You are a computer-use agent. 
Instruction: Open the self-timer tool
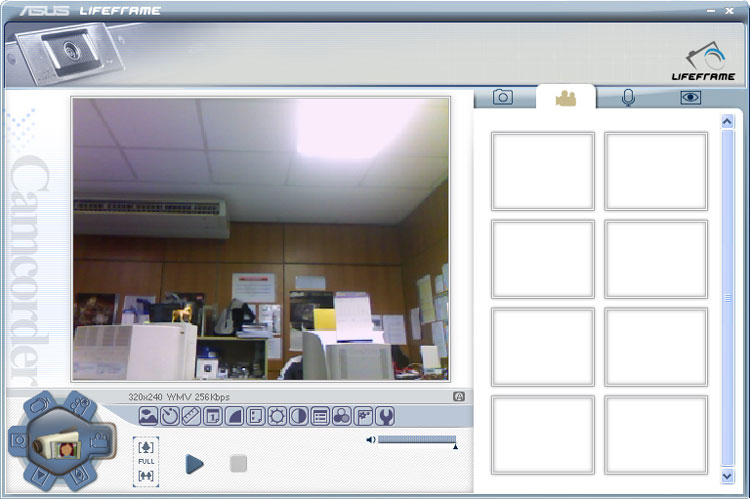pos(170,416)
